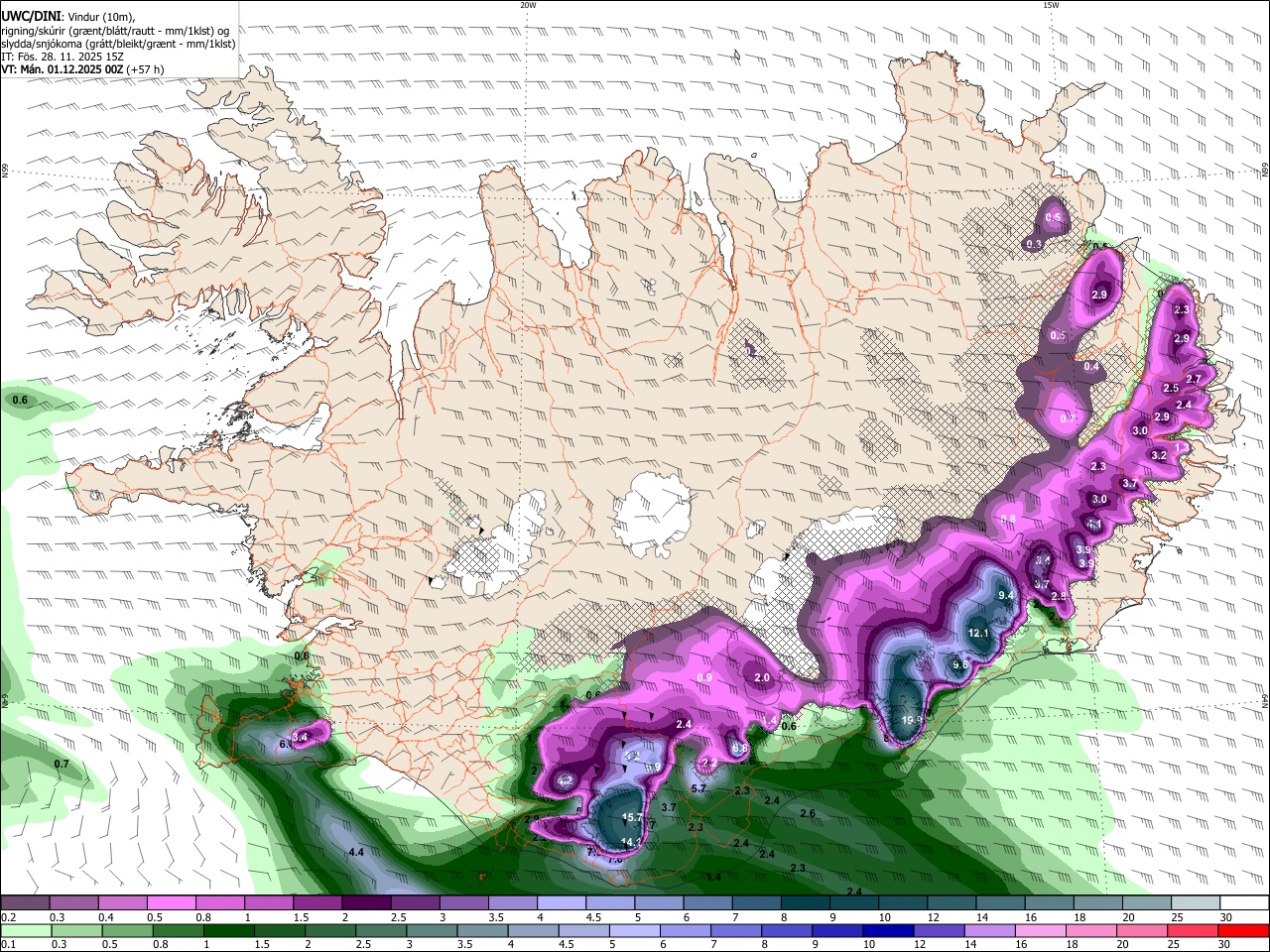This screenshot has height=952, width=1270.
Task: Pick the lavender 4–4.5 snow legend swatch
Action: coord(562,902)
